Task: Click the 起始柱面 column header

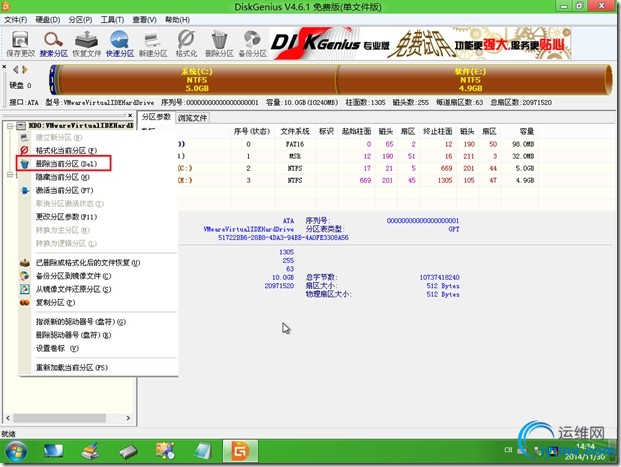Action: pos(356,132)
